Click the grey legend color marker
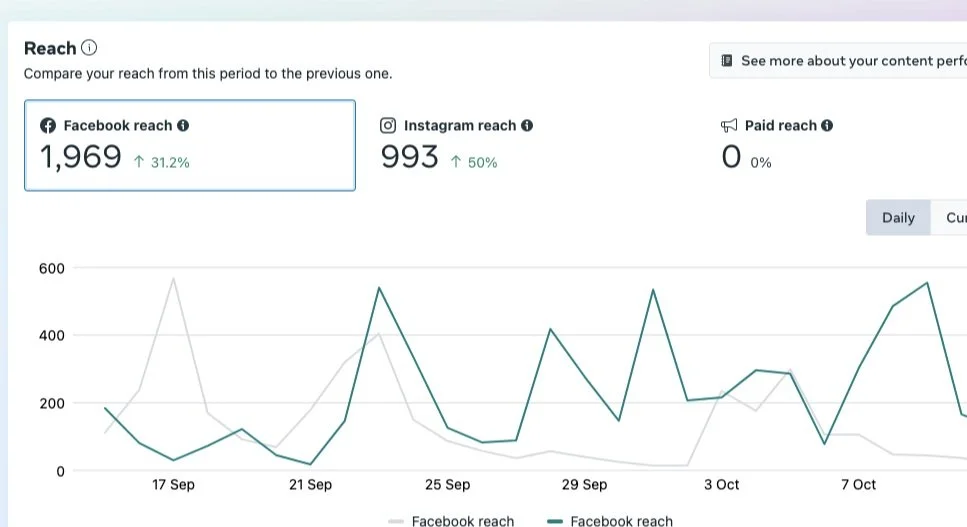This screenshot has width=967, height=527. point(396,521)
